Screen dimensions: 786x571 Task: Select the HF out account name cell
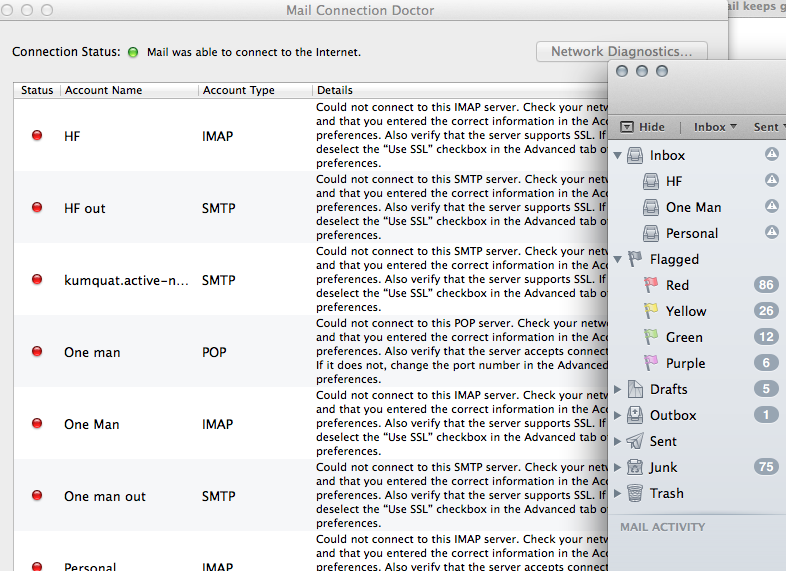tap(85, 209)
